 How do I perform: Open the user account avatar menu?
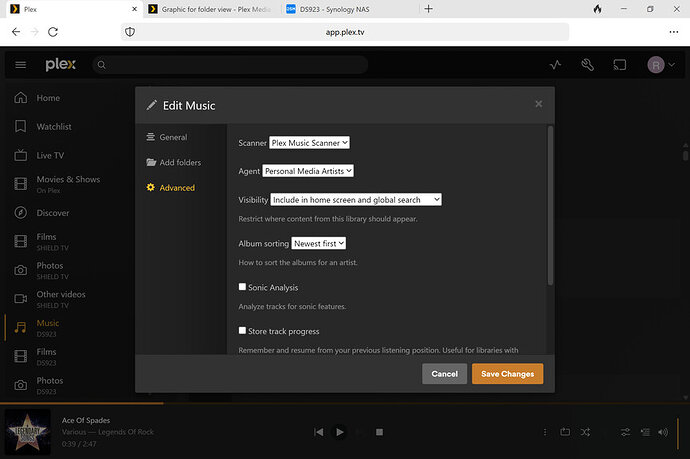[661, 65]
